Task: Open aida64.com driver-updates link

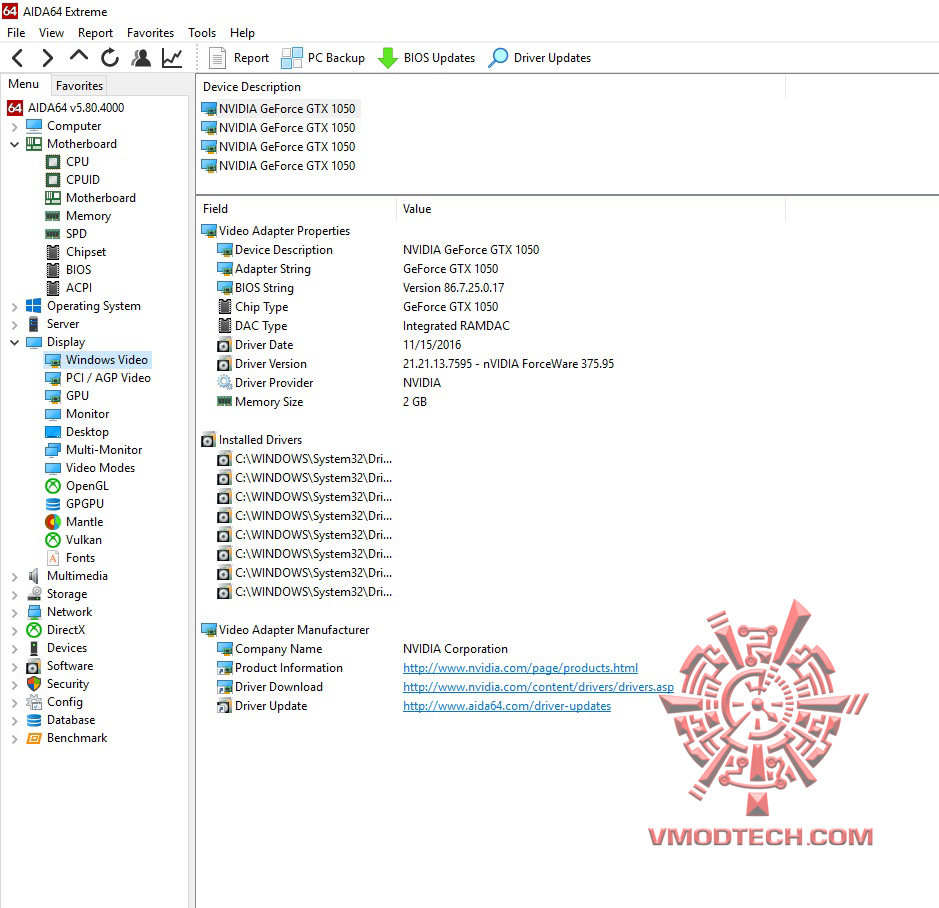Action: [x=507, y=706]
